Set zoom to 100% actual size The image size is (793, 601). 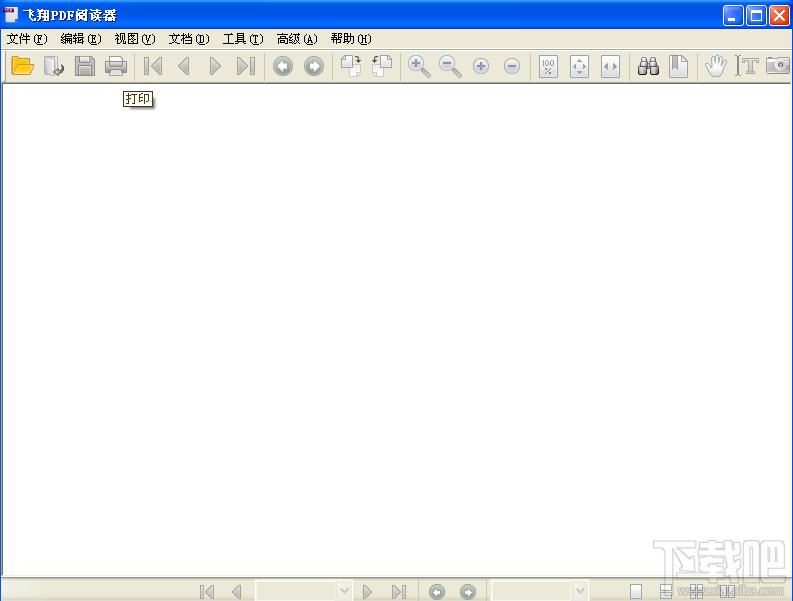click(x=548, y=66)
